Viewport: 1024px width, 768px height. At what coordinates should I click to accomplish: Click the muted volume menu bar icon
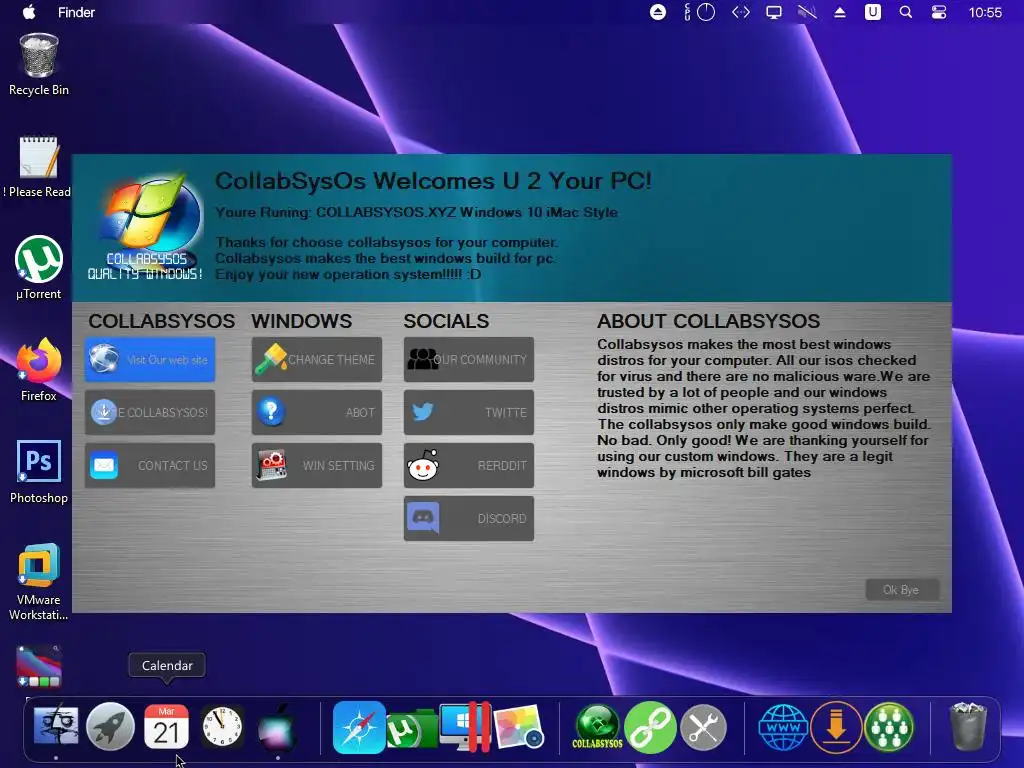(807, 12)
